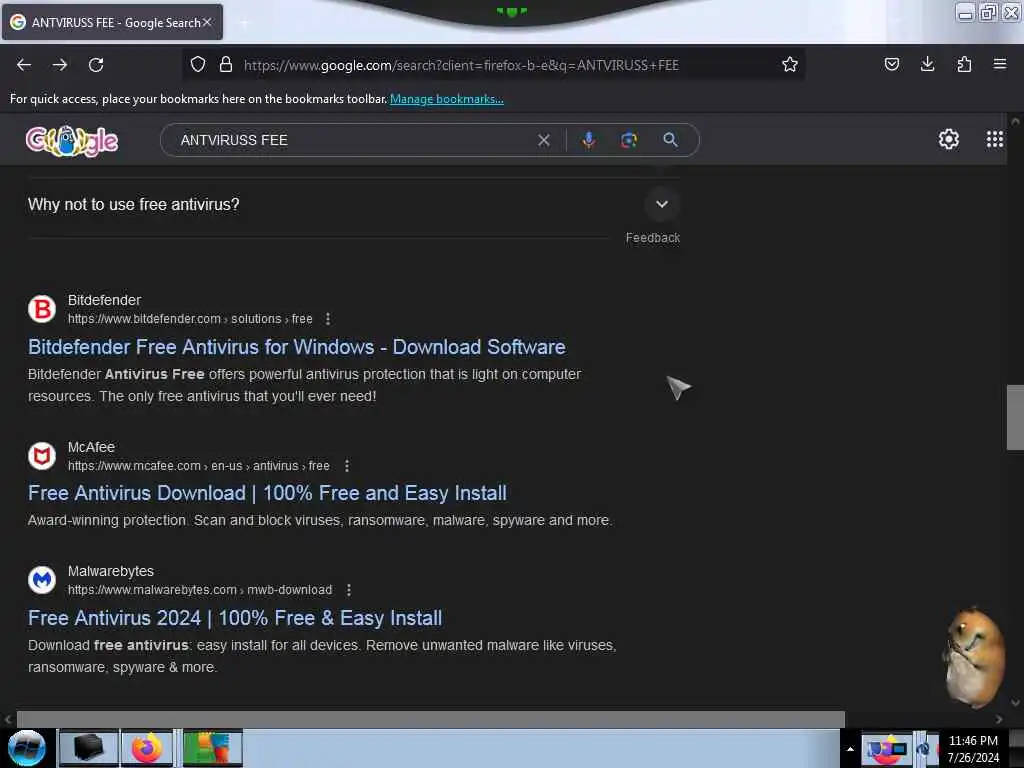Click the Bitdefender URL breadcrumb text
Image resolution: width=1024 pixels, height=768 pixels.
click(190, 319)
